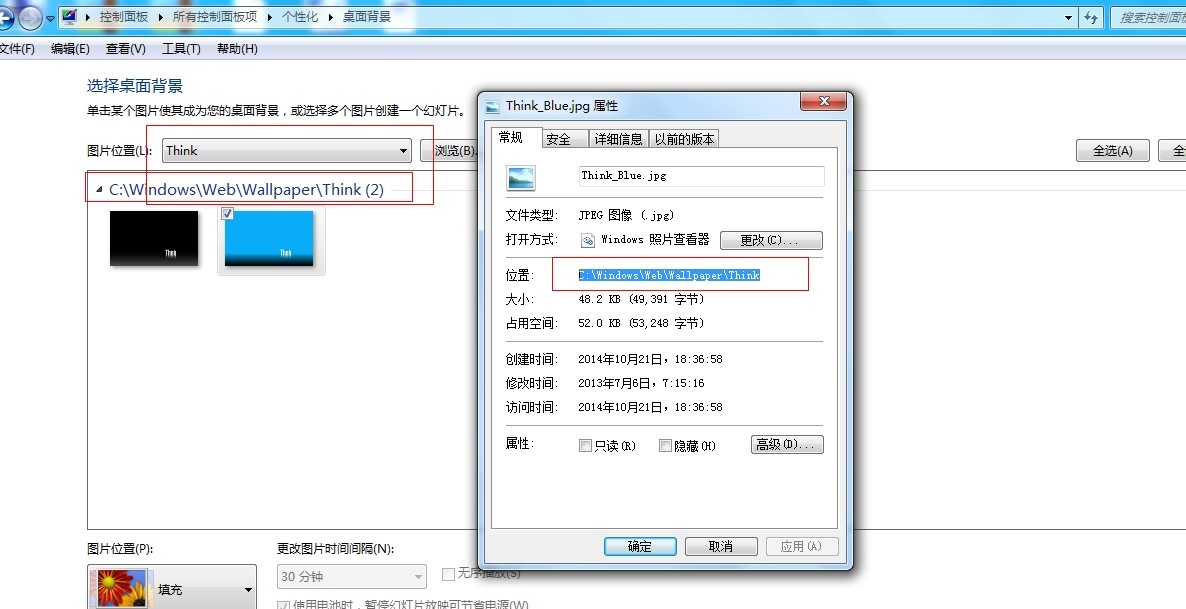Click the 个性化 breadcrumb in address bar

300,17
